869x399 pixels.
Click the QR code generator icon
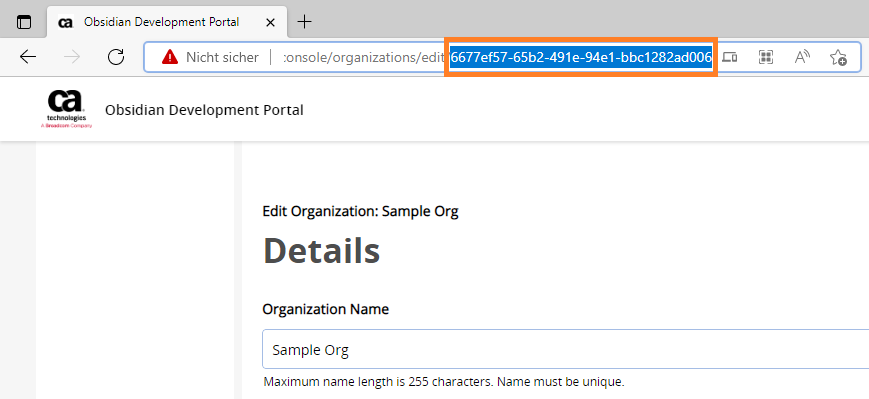pos(766,57)
